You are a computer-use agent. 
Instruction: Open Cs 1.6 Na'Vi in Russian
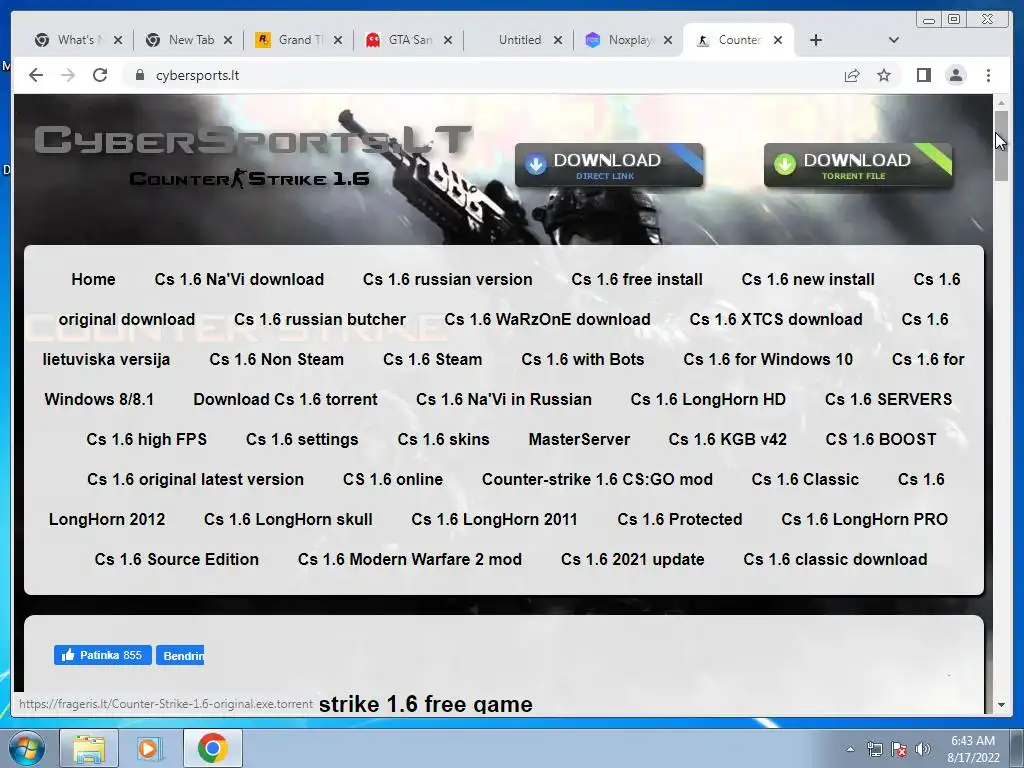(x=504, y=399)
